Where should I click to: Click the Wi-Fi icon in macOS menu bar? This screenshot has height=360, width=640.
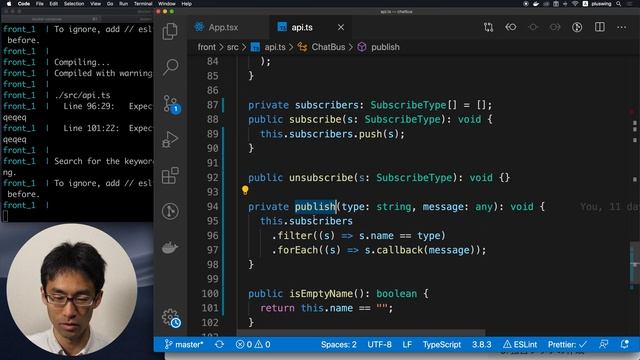coord(575,4)
